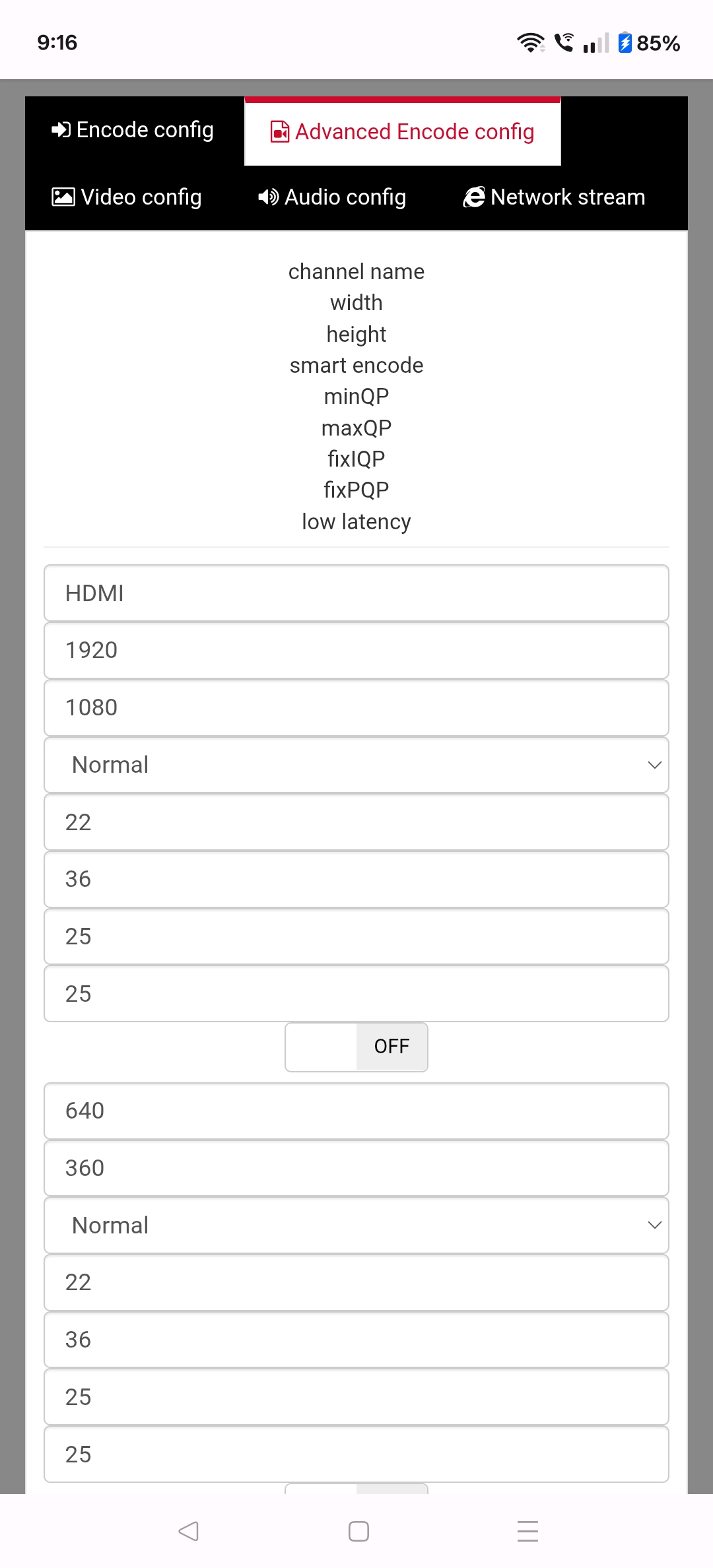The width and height of the screenshot is (713, 1568).
Task: Go to the Audio config tab
Action: (332, 197)
